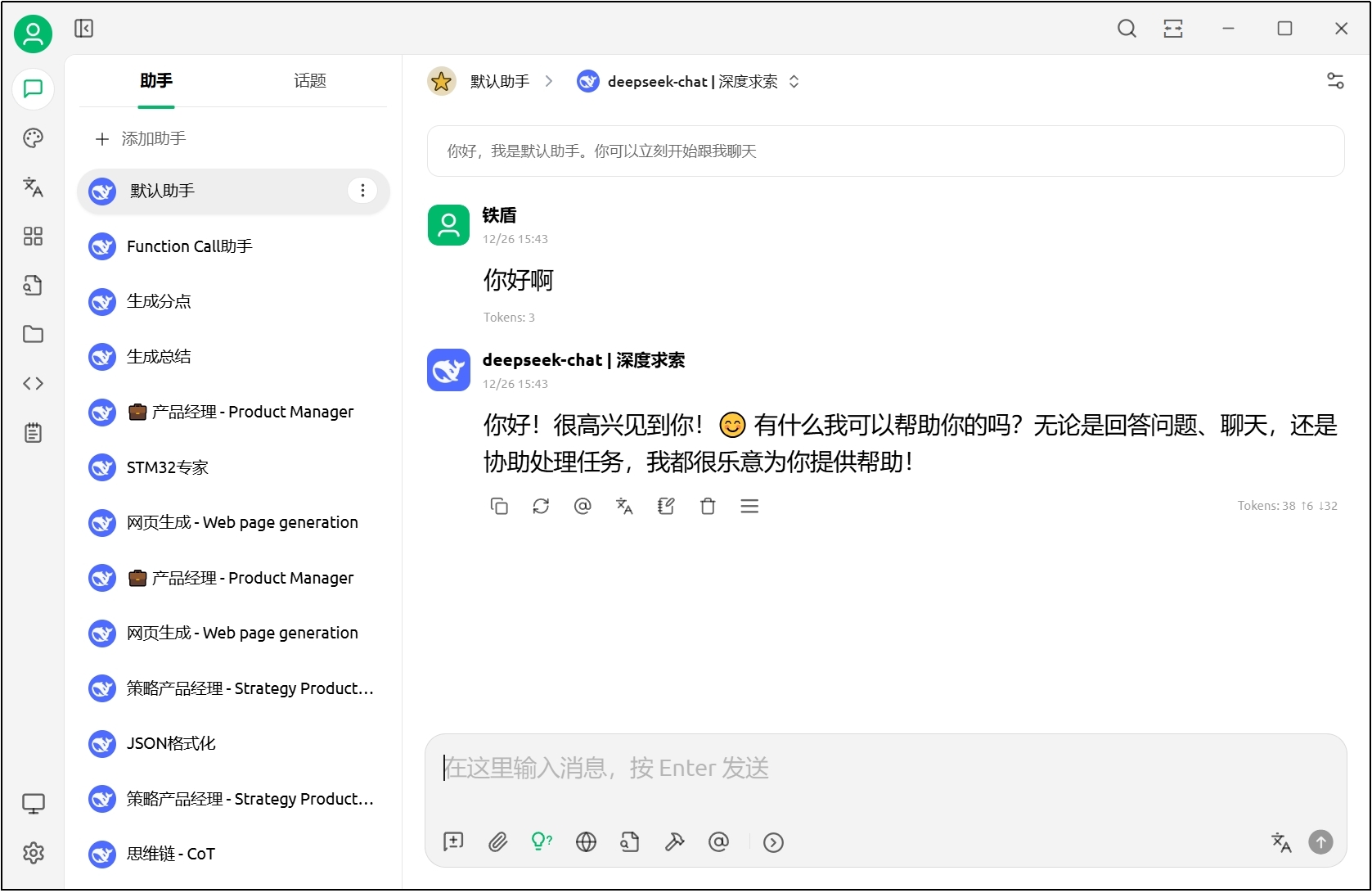Mention another model on the reply

click(x=583, y=507)
